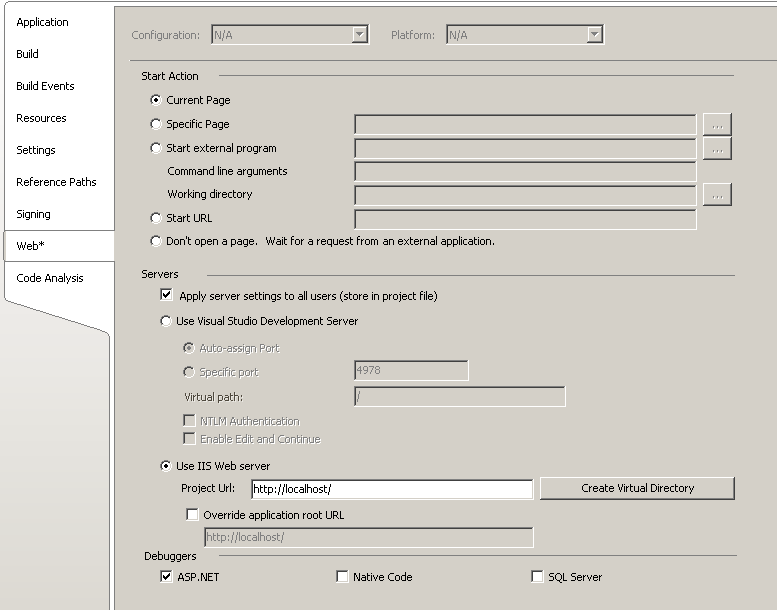The width and height of the screenshot is (777, 610).
Task: Select the Current Page radio button
Action: coord(156,100)
